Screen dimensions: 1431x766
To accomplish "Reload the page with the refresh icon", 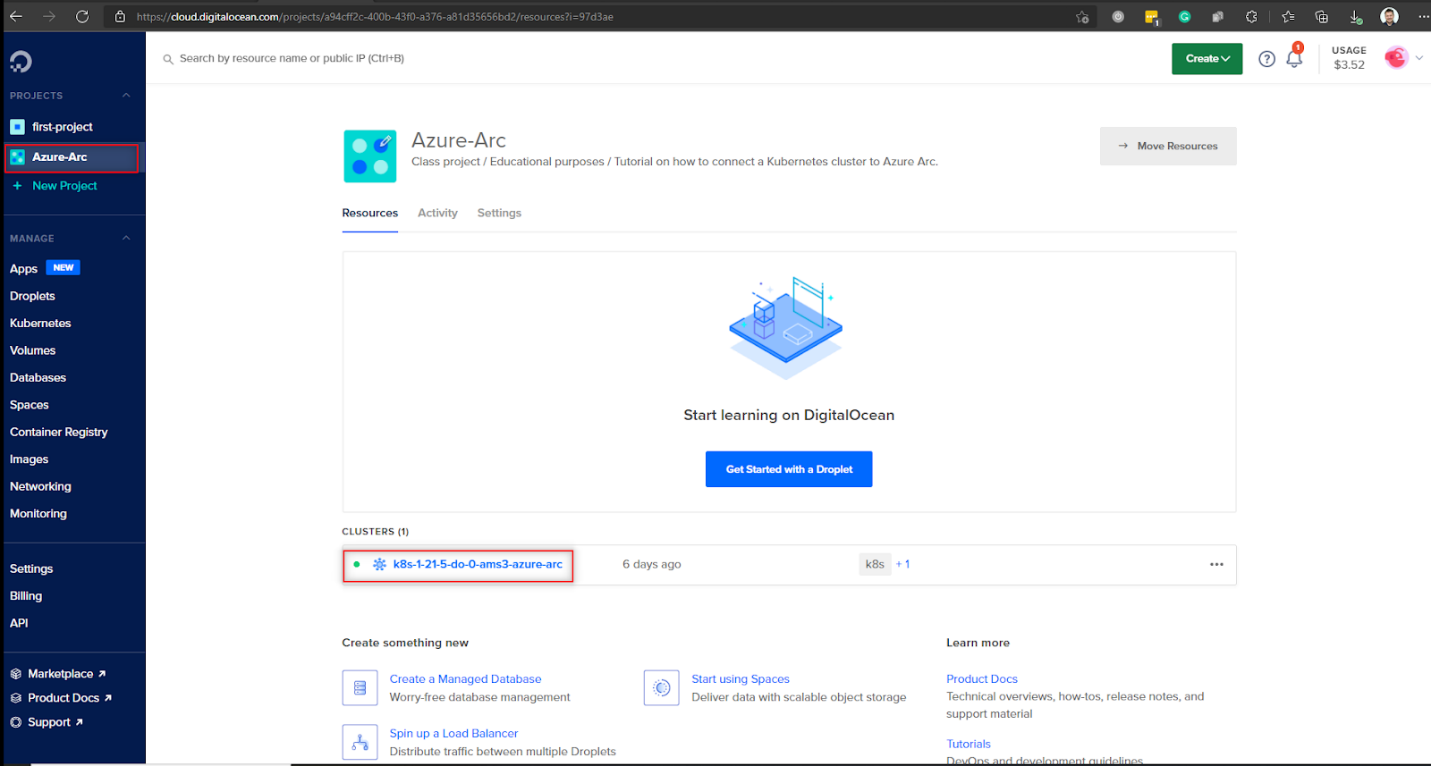I will [82, 16].
